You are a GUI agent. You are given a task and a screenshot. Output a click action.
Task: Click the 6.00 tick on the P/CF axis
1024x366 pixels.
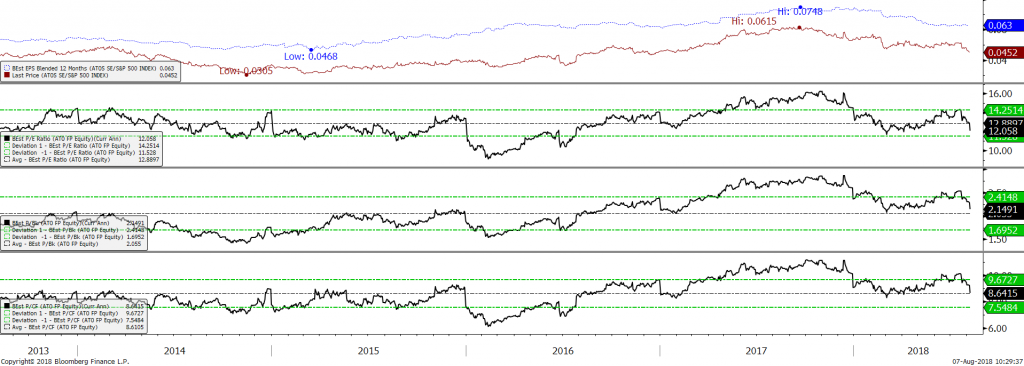coord(998,328)
